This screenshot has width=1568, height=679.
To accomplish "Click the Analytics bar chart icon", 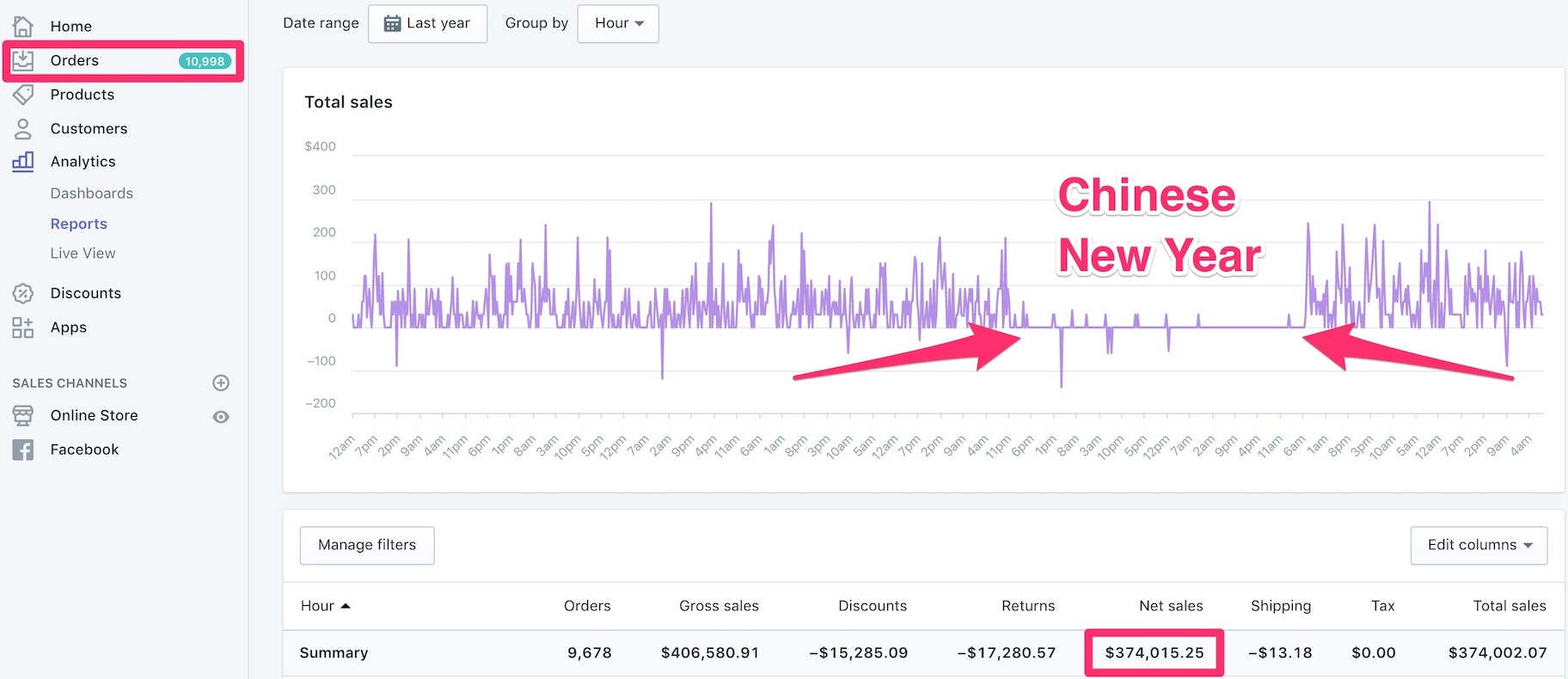I will pos(23,162).
